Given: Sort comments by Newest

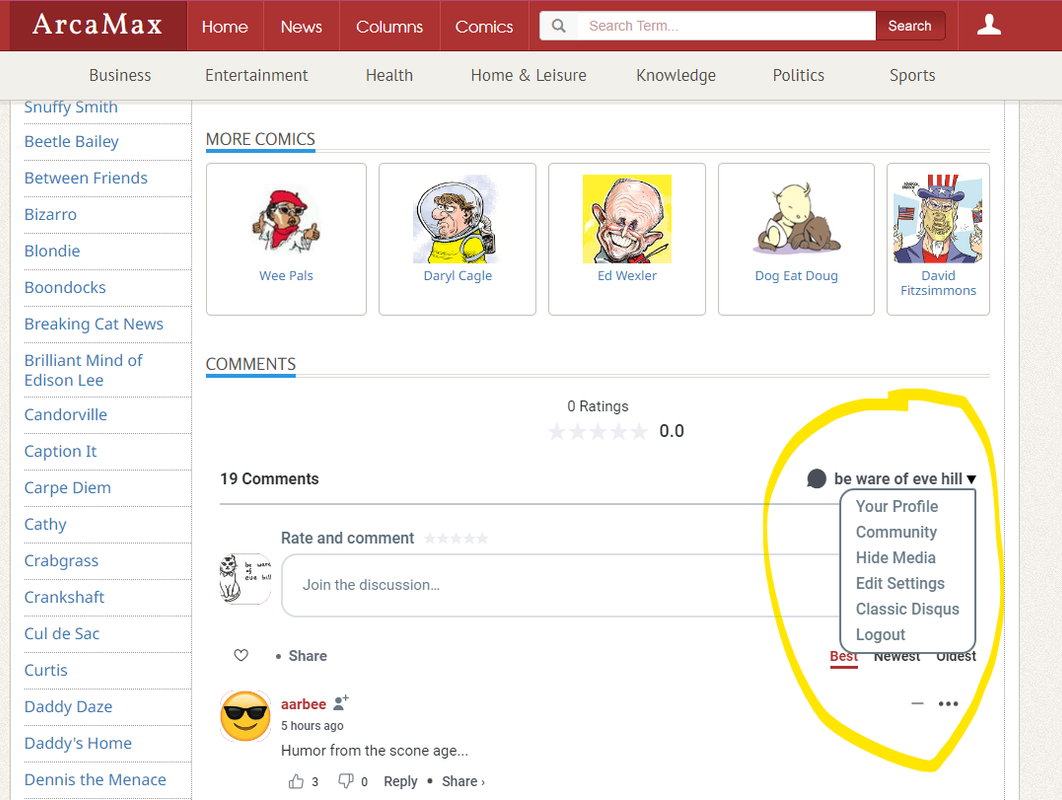Looking at the screenshot, I should (x=897, y=656).
